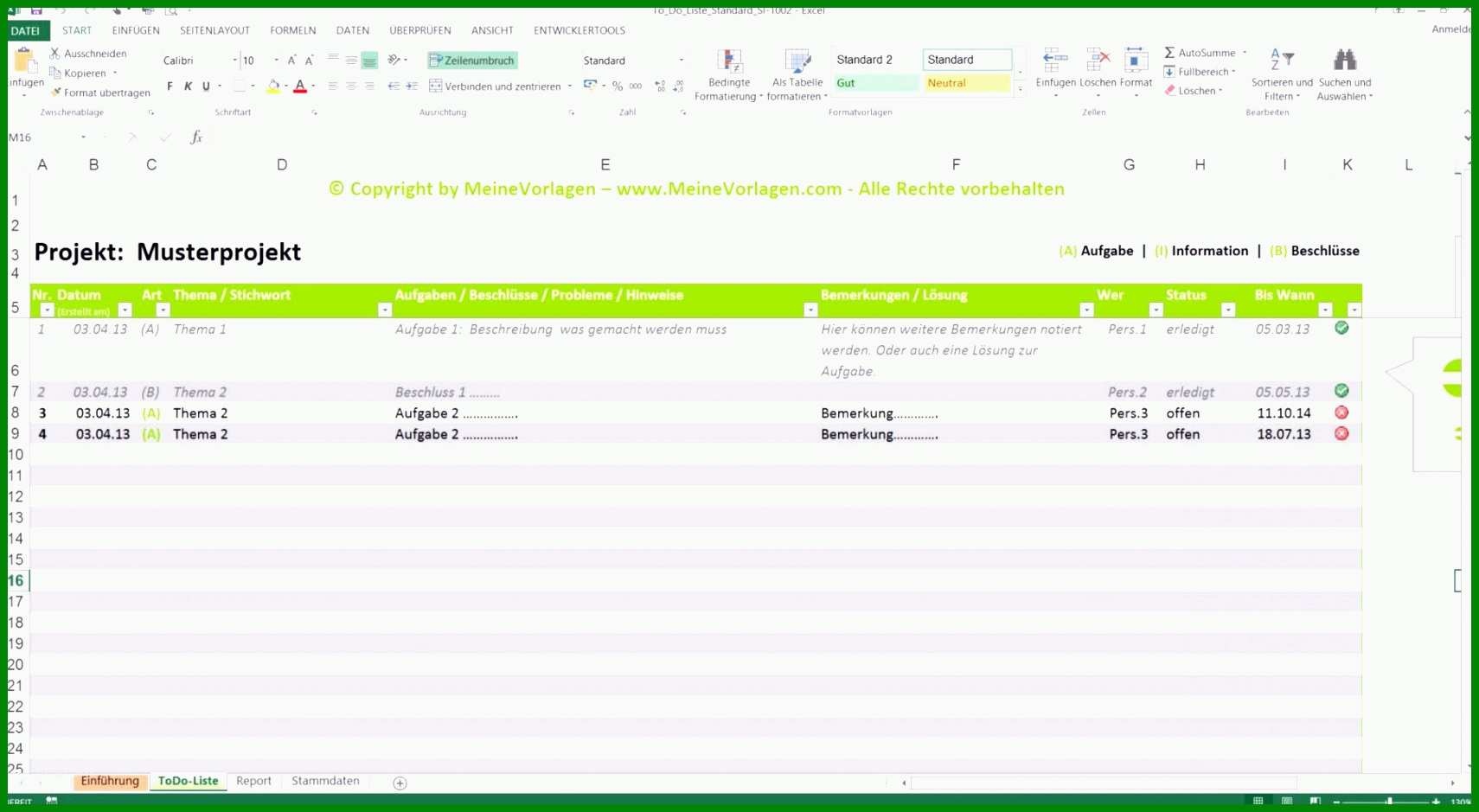1479x812 pixels.
Task: Click the Italic (K) formatting icon
Action: click(x=188, y=86)
